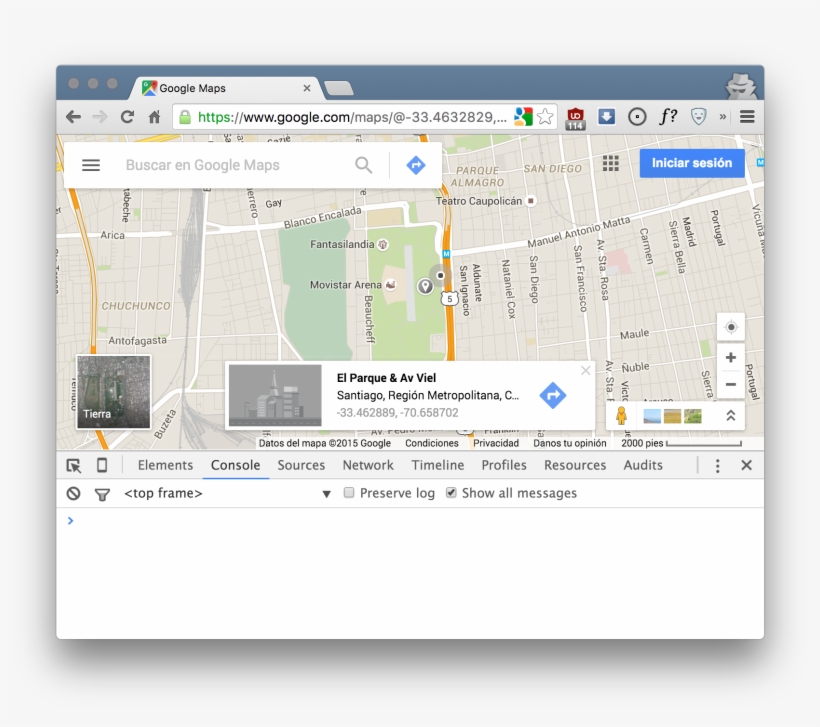Screen dimensions: 820x727
Task: Open the Chrome hamburger menu
Action: pos(747,117)
